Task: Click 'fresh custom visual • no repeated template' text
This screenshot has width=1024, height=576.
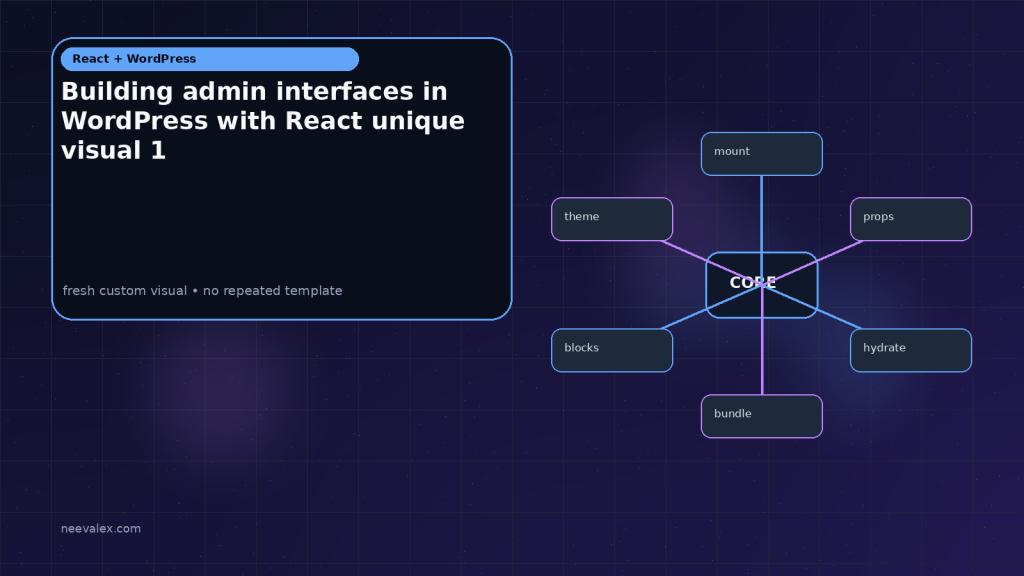Action: [x=202, y=291]
